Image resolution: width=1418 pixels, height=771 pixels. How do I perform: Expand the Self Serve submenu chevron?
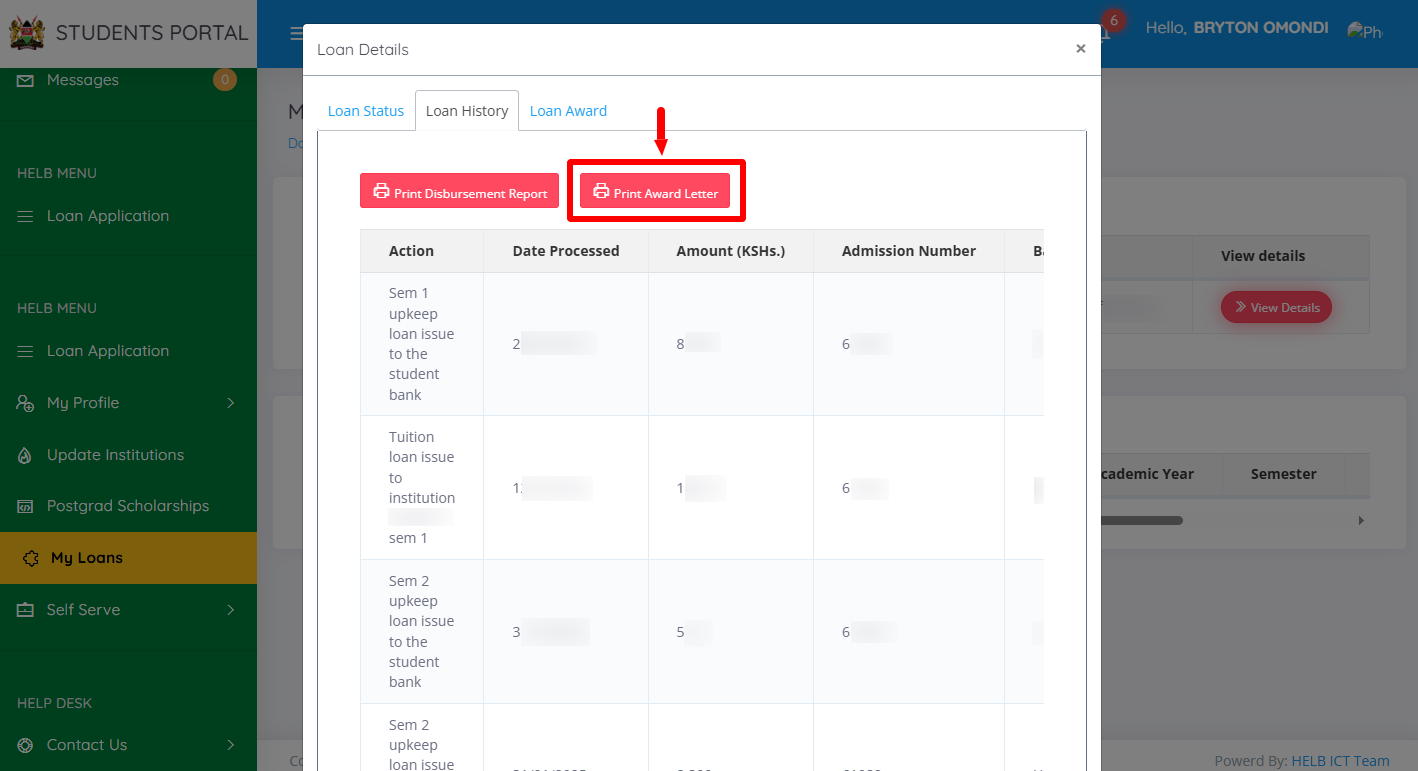point(231,610)
